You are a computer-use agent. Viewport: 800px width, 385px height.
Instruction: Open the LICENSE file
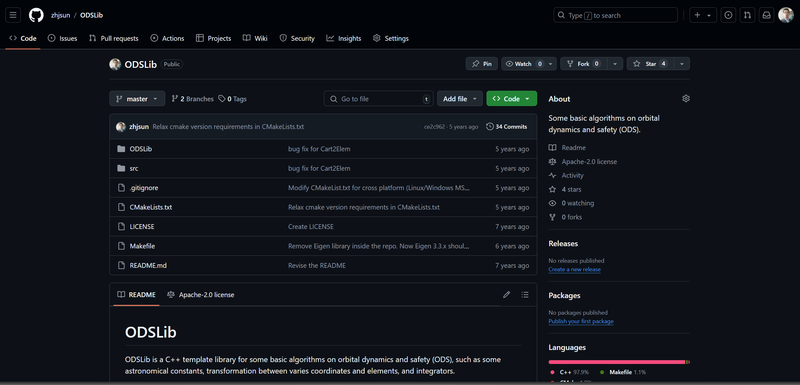point(142,226)
